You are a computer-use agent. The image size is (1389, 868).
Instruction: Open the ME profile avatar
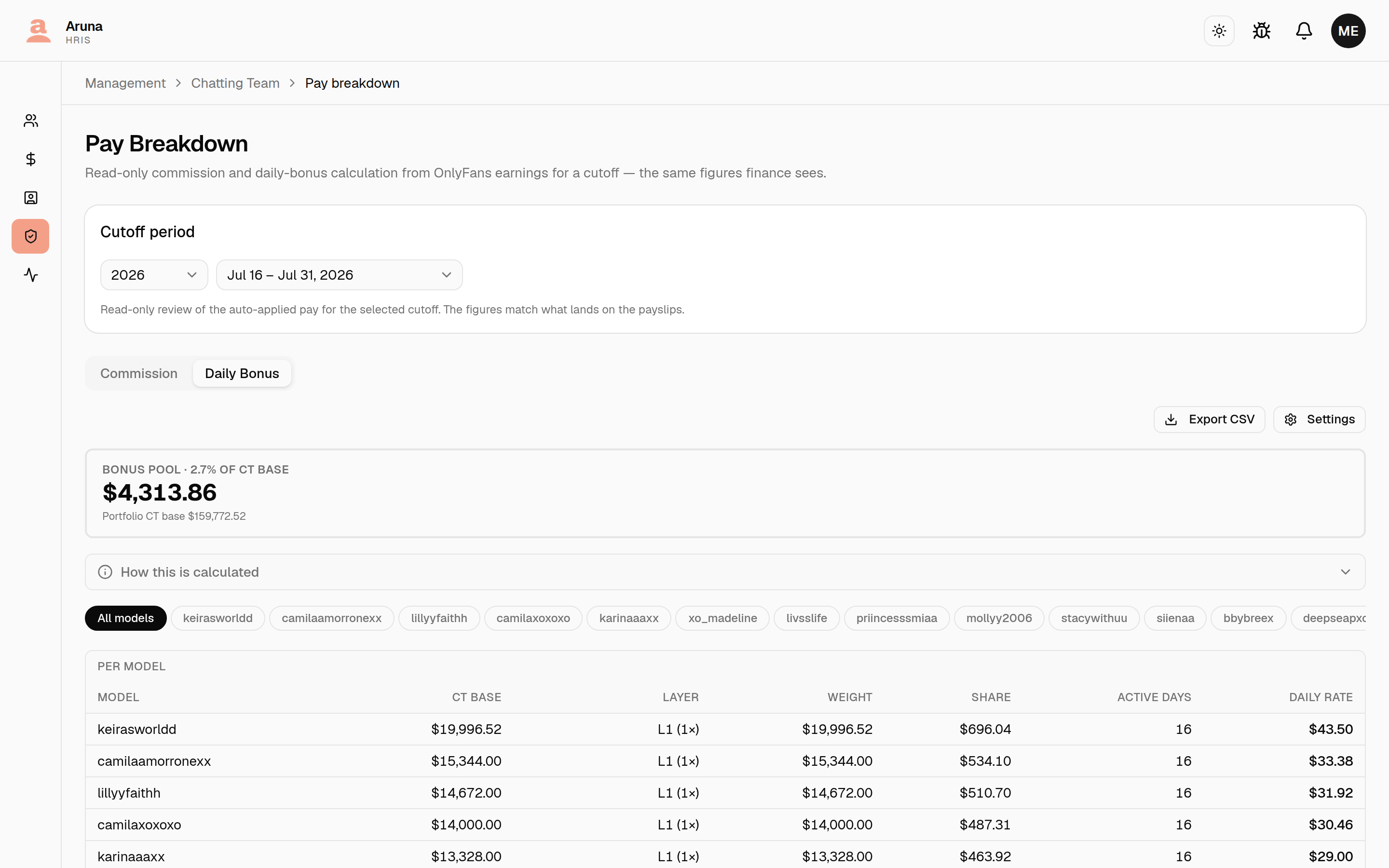(1348, 31)
